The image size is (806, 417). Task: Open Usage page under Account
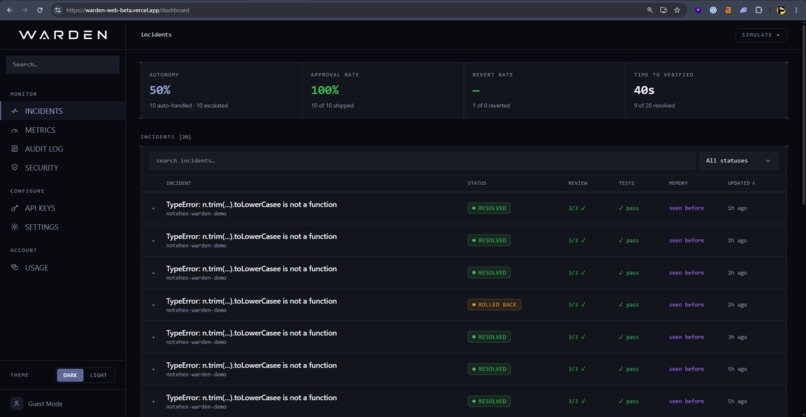tap(63, 267)
